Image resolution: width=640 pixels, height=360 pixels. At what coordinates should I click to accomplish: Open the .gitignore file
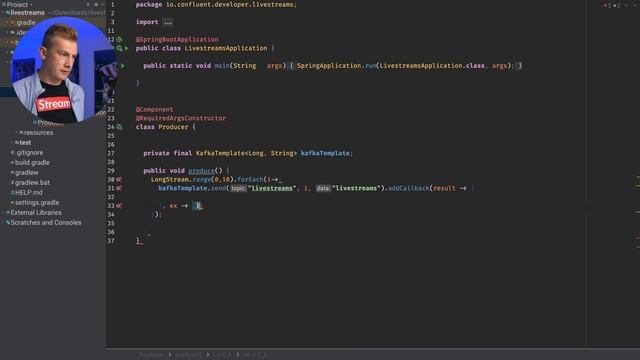29,153
